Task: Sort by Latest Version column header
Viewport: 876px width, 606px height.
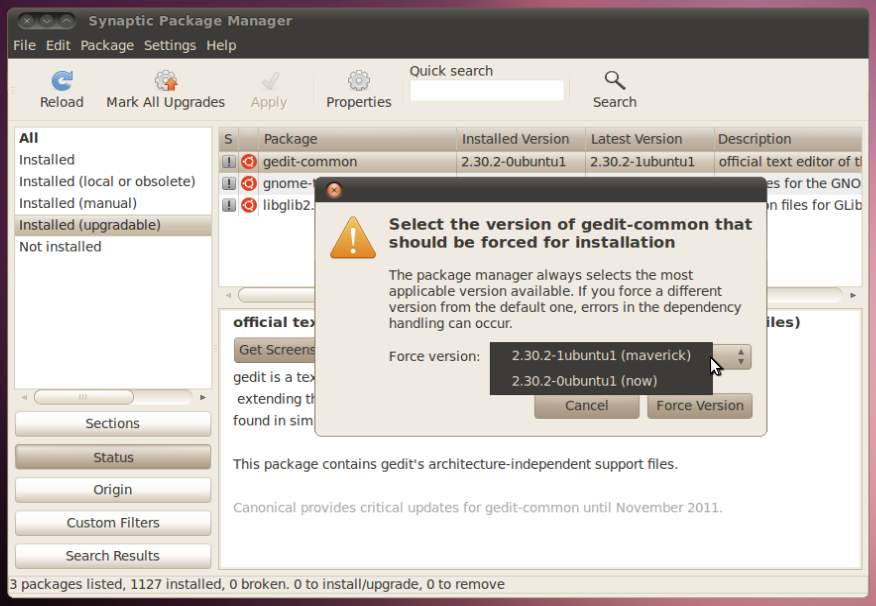Action: pos(650,139)
